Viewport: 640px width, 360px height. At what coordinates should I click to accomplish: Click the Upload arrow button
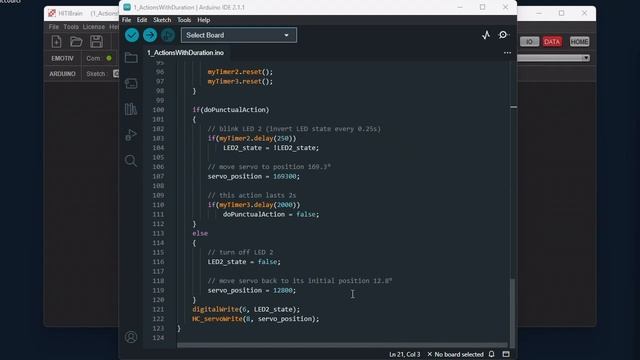tap(150, 35)
